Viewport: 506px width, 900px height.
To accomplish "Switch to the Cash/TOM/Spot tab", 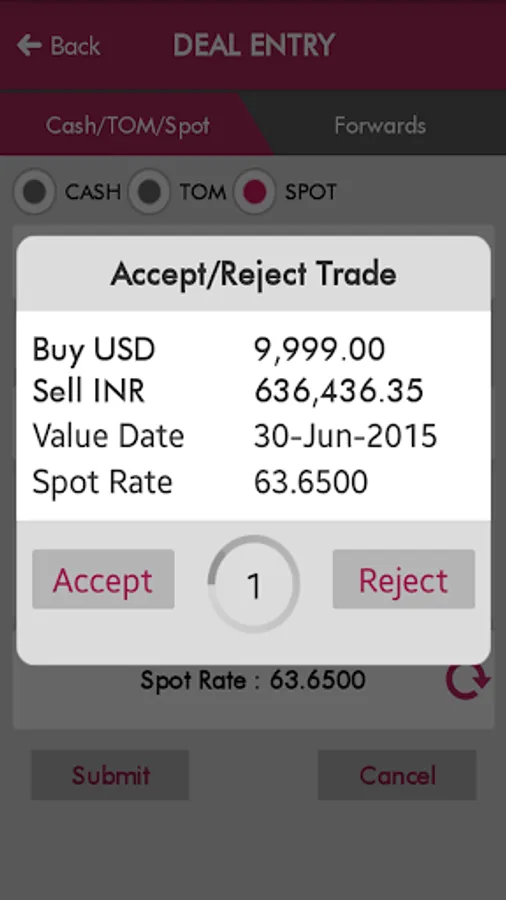I will pos(128,125).
